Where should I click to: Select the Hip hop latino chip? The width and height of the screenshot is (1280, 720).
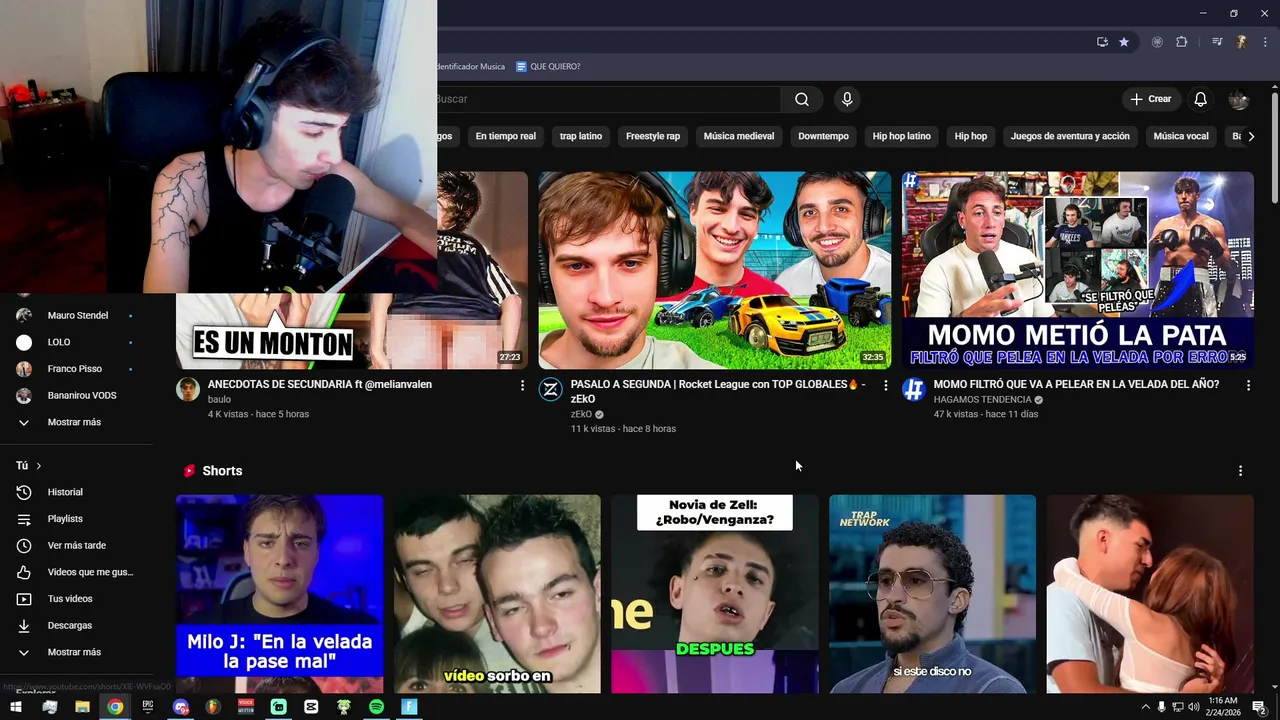[902, 136]
